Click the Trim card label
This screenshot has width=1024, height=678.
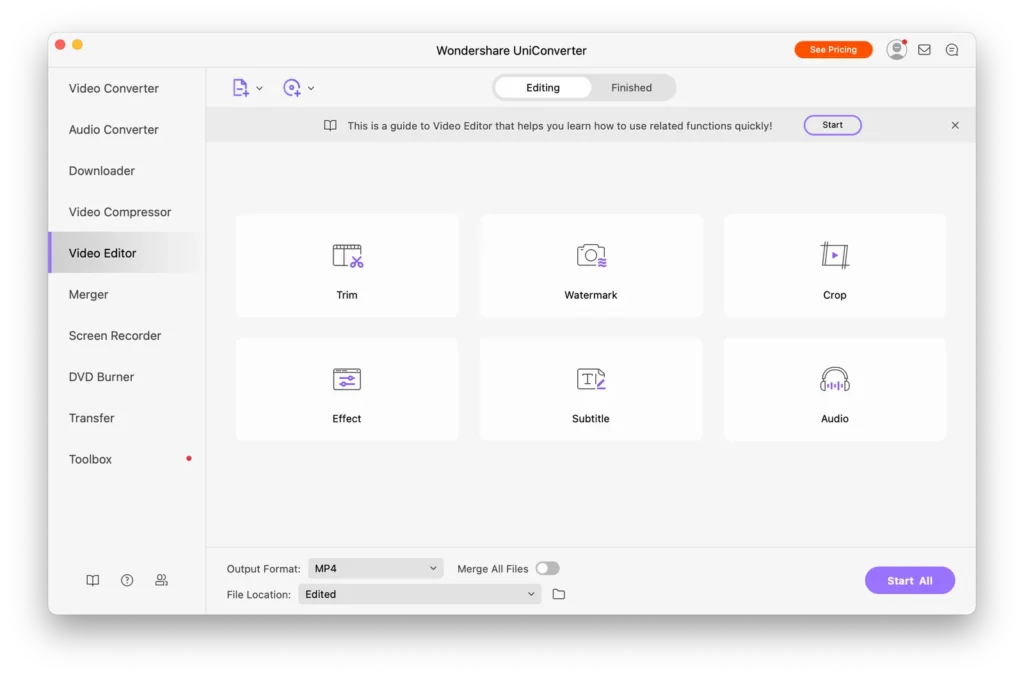pos(347,295)
